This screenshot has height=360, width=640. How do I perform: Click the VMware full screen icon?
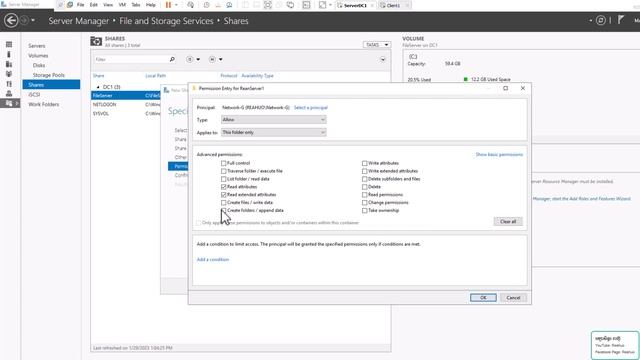268,5
